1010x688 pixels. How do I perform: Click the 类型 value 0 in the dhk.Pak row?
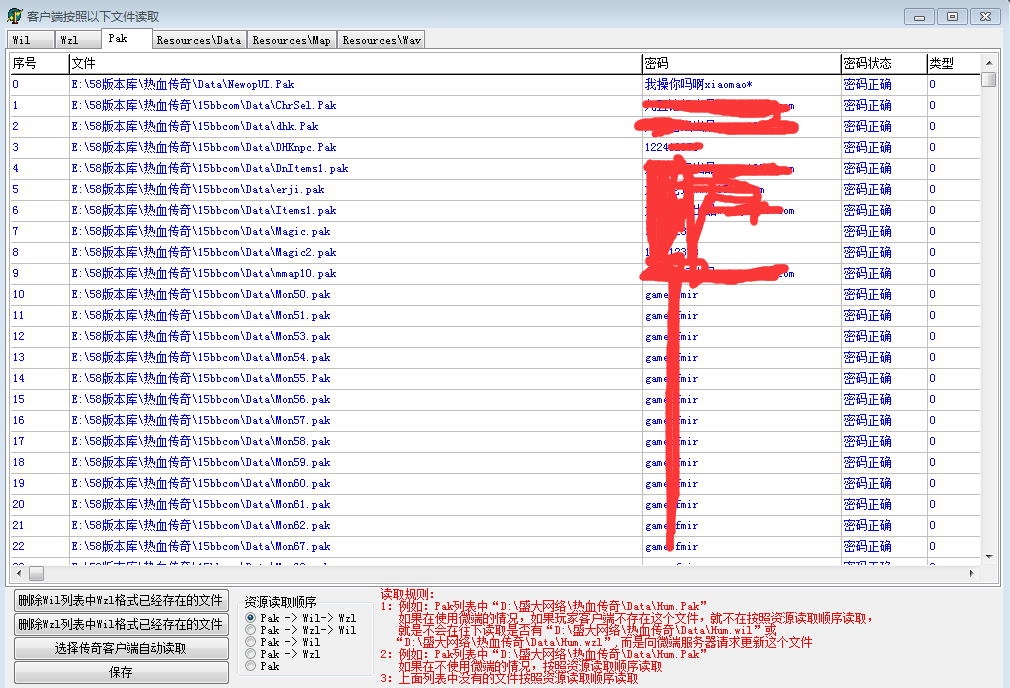coord(932,126)
